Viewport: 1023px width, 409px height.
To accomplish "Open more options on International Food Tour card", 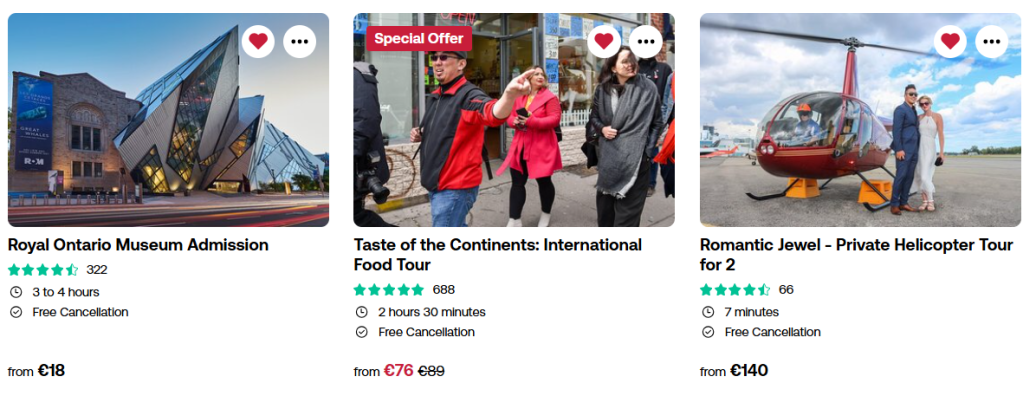I will [x=646, y=41].
